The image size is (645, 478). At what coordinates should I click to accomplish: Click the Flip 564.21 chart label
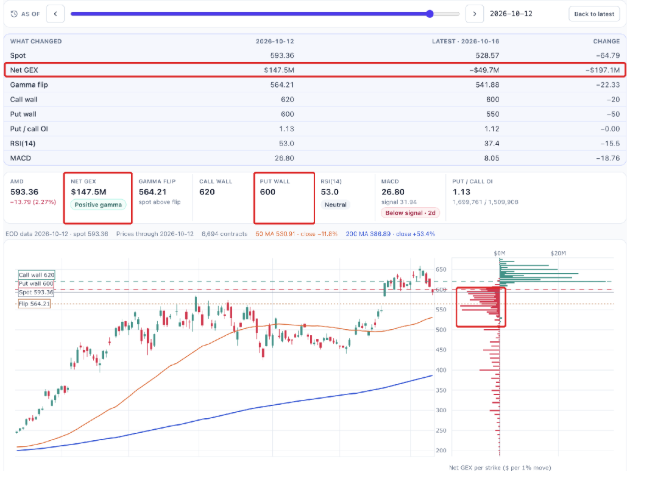pyautogui.click(x=34, y=304)
